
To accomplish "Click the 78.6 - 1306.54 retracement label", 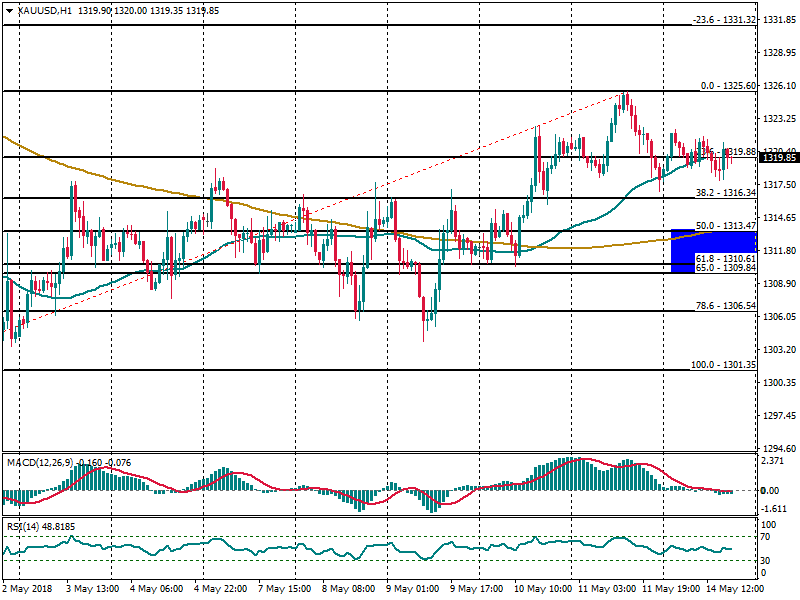I will 724,306.
